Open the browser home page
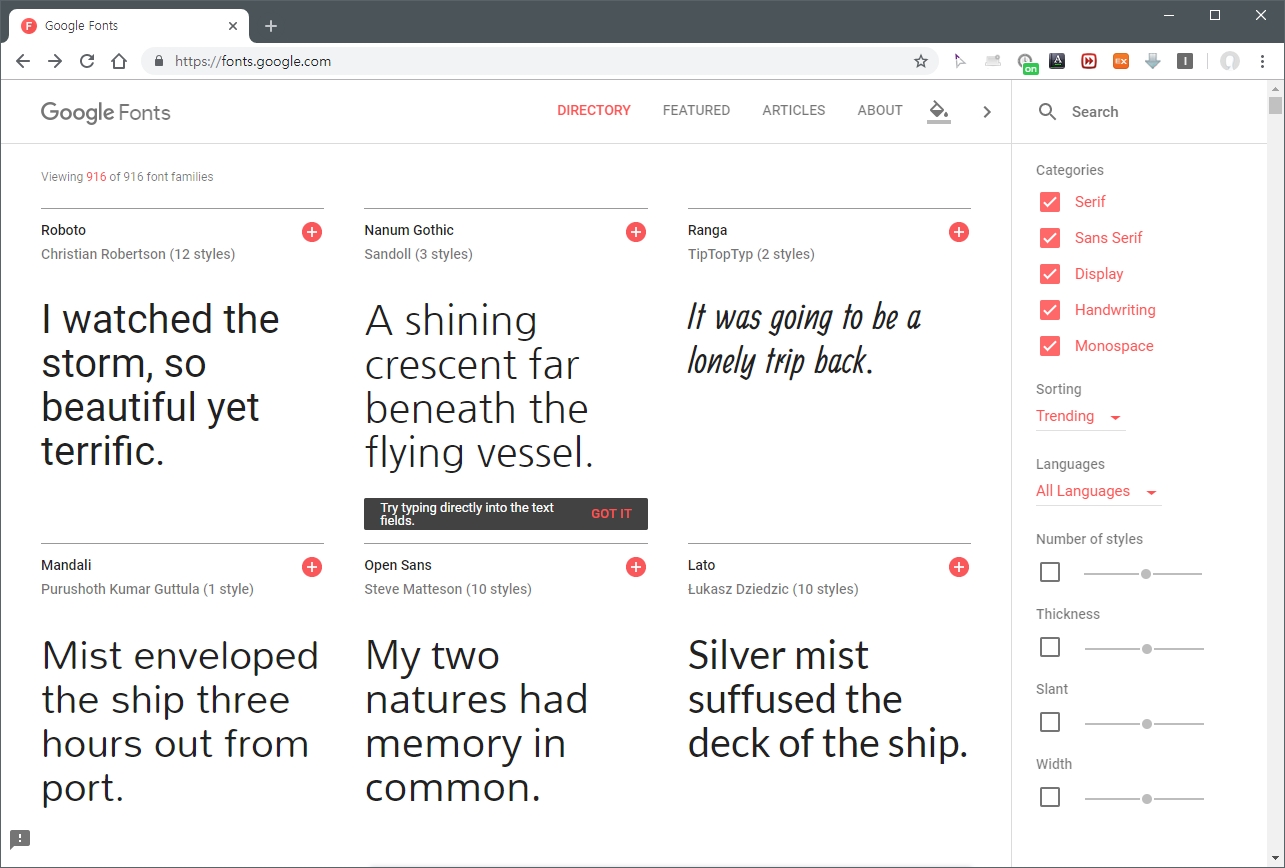Image resolution: width=1285 pixels, height=868 pixels. [x=119, y=61]
